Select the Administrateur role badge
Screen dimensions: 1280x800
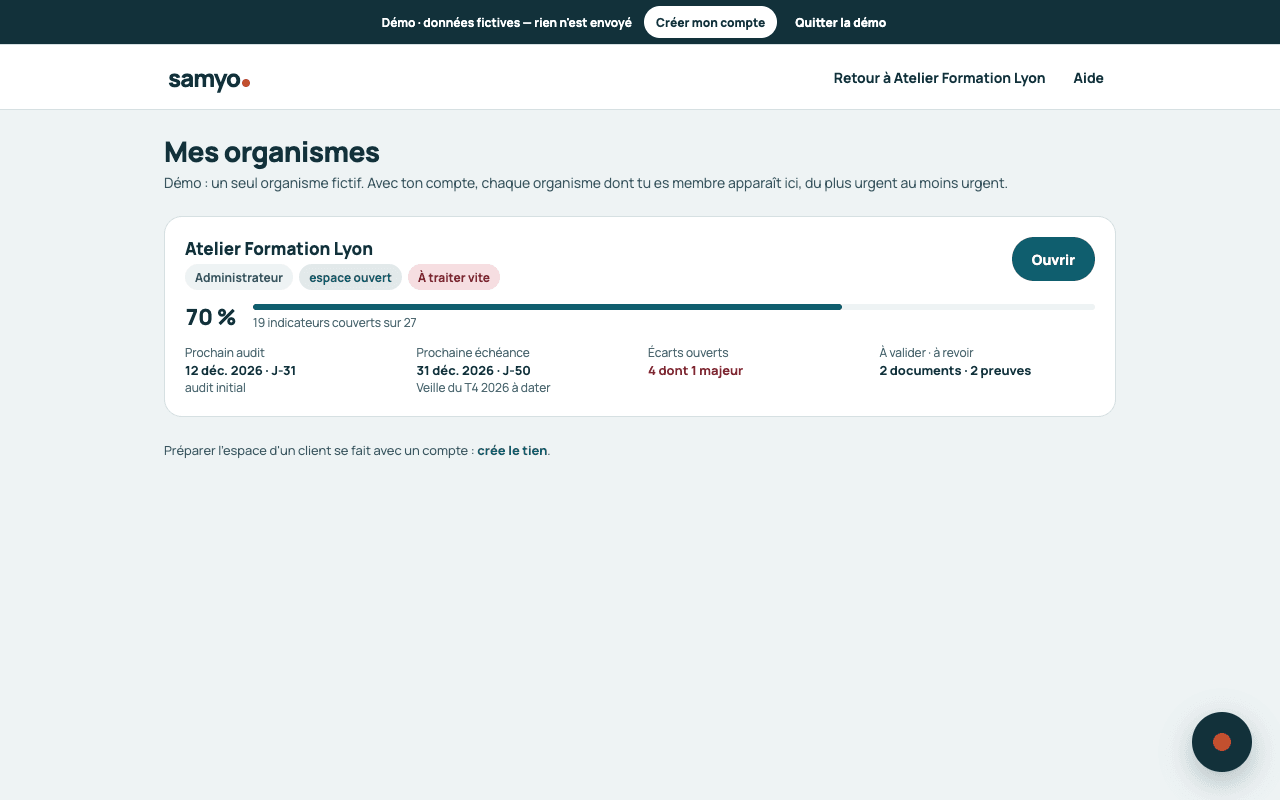[x=239, y=277]
